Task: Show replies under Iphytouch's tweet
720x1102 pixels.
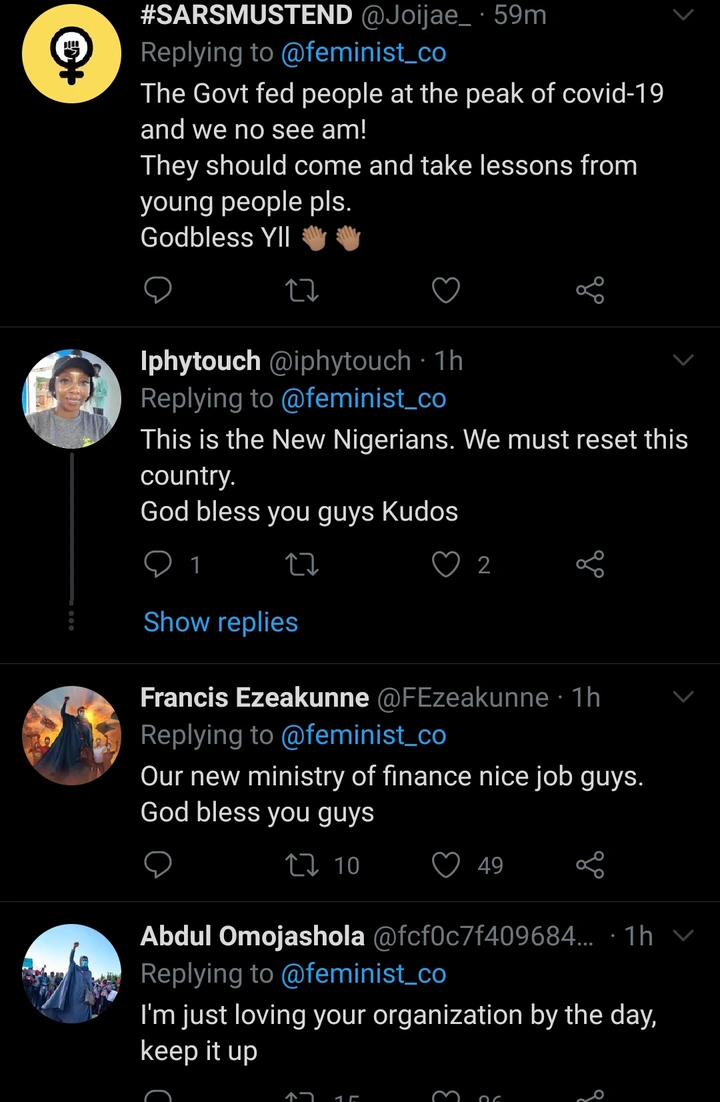Action: point(220,622)
